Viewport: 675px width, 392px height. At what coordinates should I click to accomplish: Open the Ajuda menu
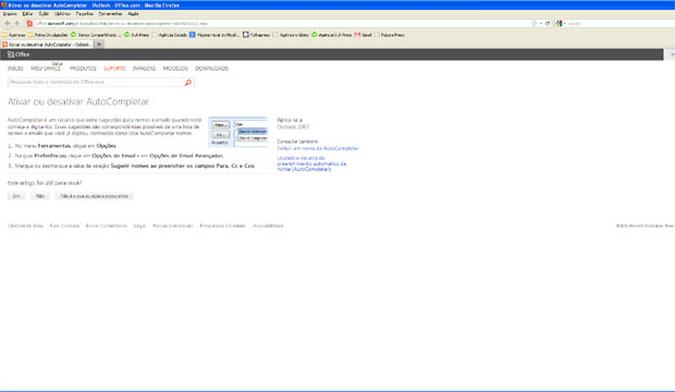pyautogui.click(x=133, y=14)
